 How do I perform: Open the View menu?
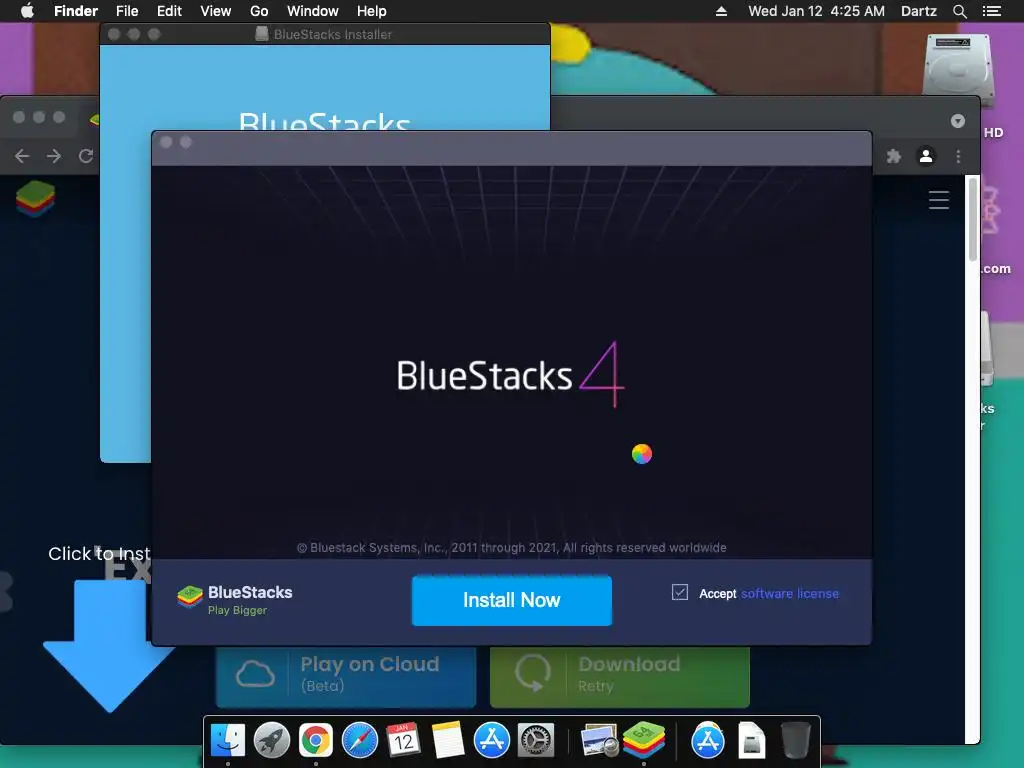point(216,11)
